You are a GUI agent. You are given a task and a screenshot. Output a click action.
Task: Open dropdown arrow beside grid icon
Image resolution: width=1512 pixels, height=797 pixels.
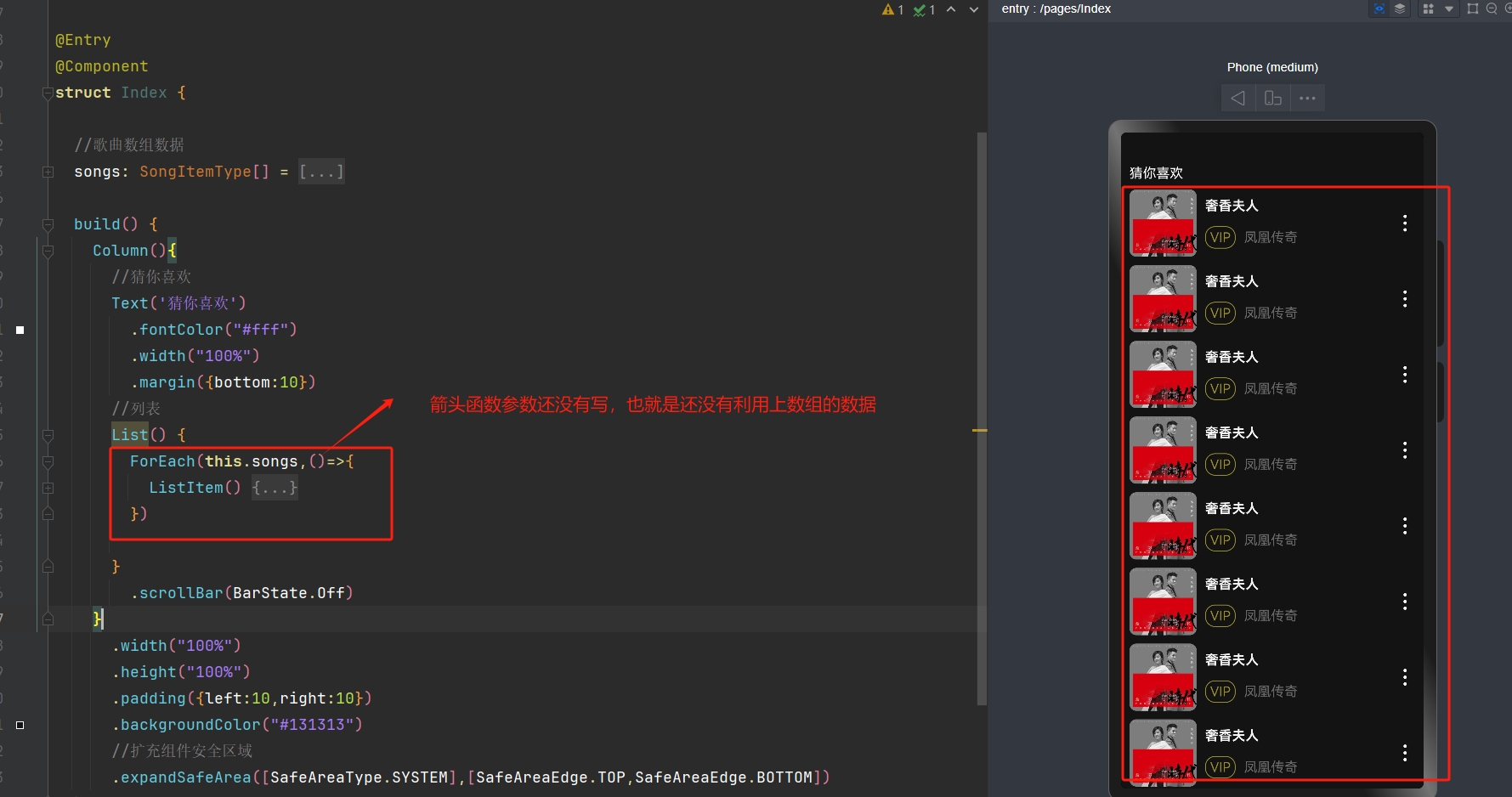coord(1449,8)
